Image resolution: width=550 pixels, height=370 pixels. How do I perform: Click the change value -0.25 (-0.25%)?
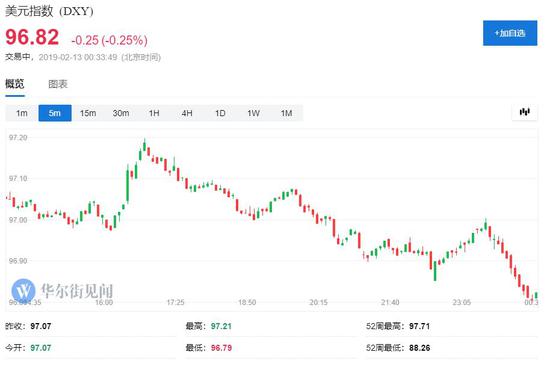pyautogui.click(x=109, y=40)
